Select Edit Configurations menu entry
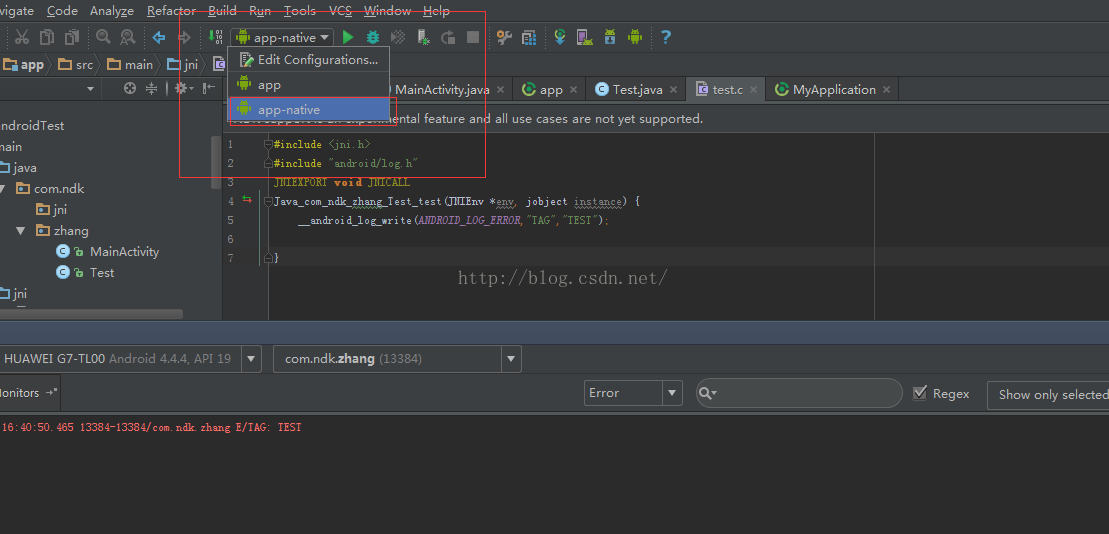 click(x=317, y=60)
